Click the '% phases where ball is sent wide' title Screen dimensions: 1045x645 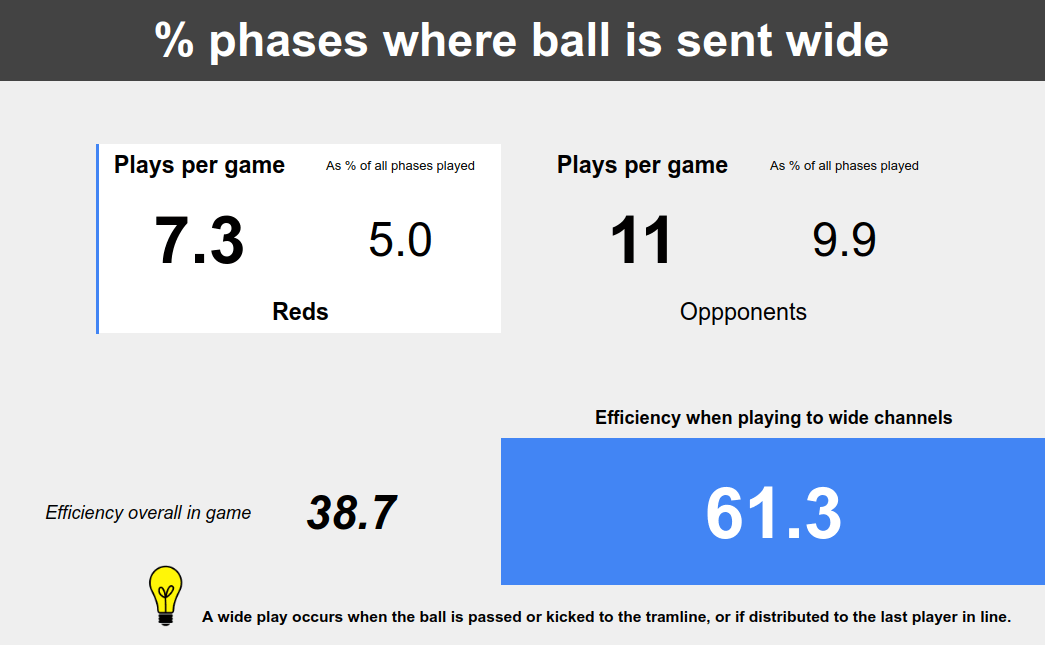point(522,41)
